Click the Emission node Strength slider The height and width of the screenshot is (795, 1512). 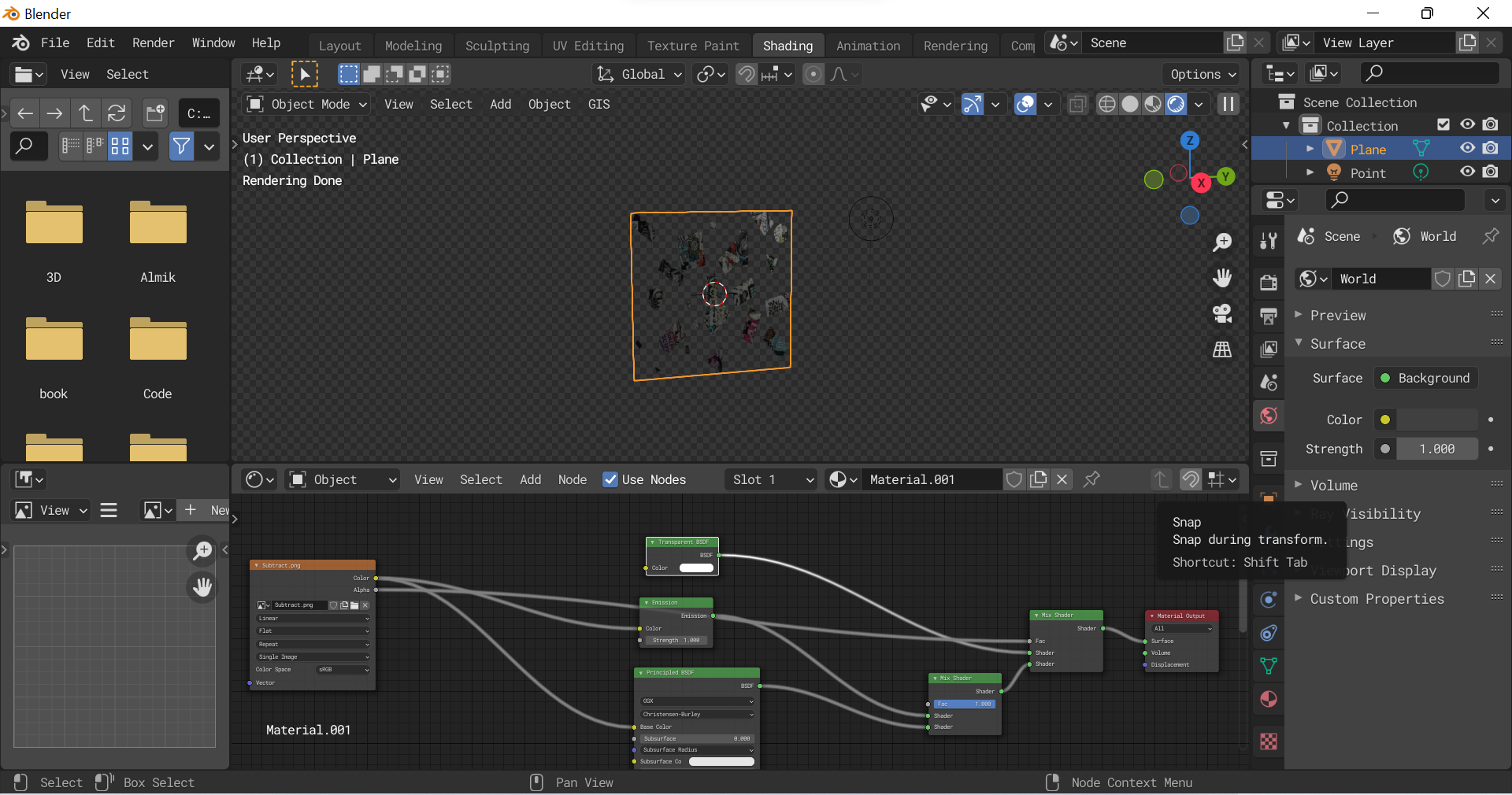pos(677,640)
